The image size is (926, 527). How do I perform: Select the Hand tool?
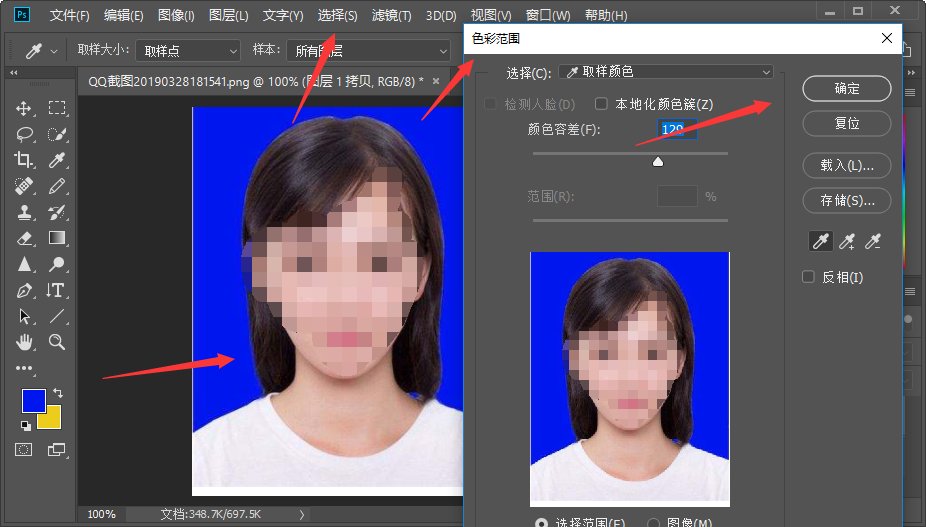click(24, 342)
